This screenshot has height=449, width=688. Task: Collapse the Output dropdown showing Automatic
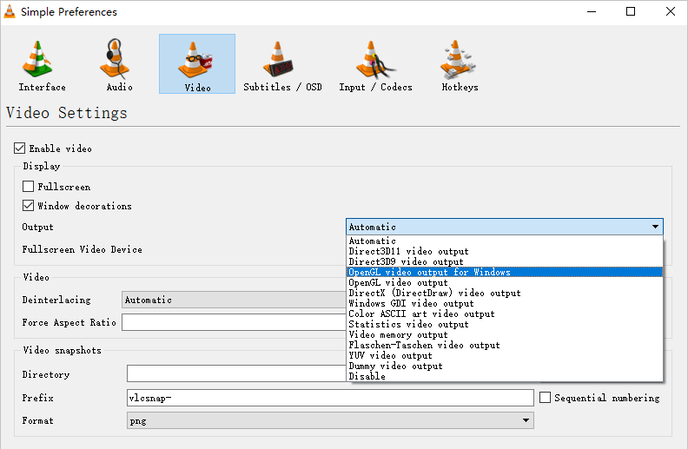pos(505,227)
